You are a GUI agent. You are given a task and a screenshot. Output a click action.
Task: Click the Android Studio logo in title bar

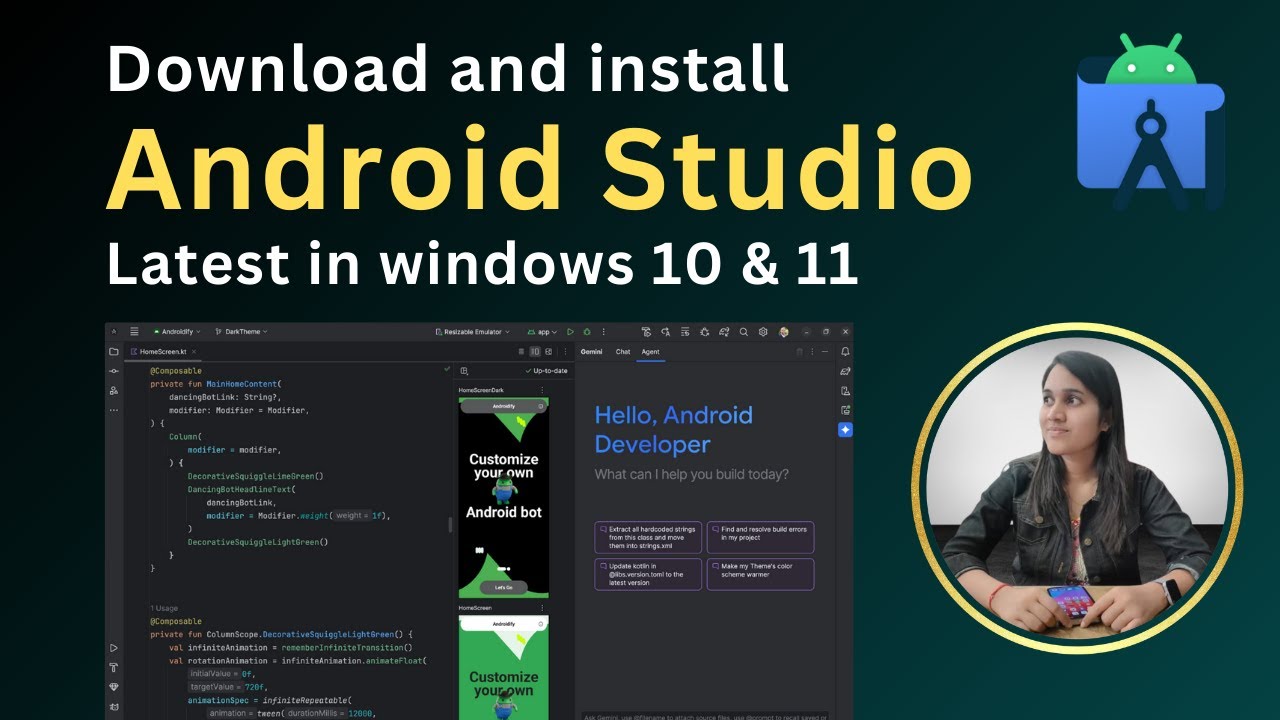114,332
